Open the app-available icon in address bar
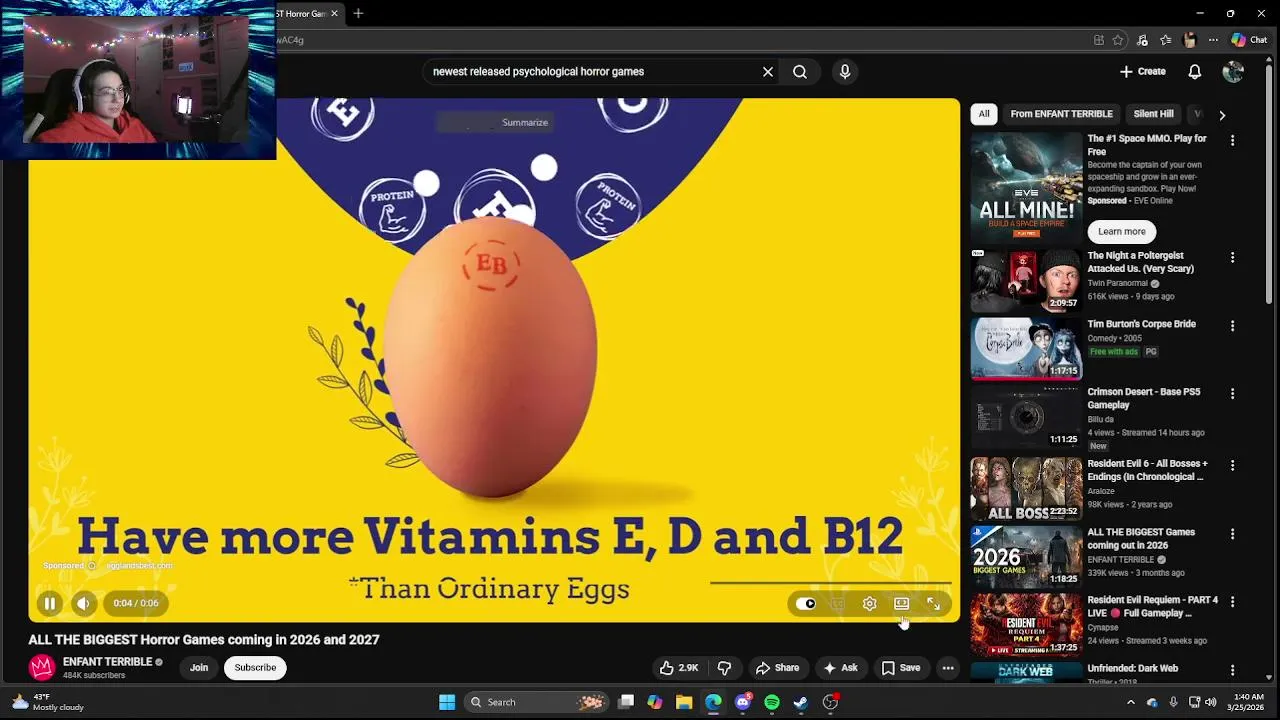Screen dimensions: 1280x720 click(x=1098, y=40)
